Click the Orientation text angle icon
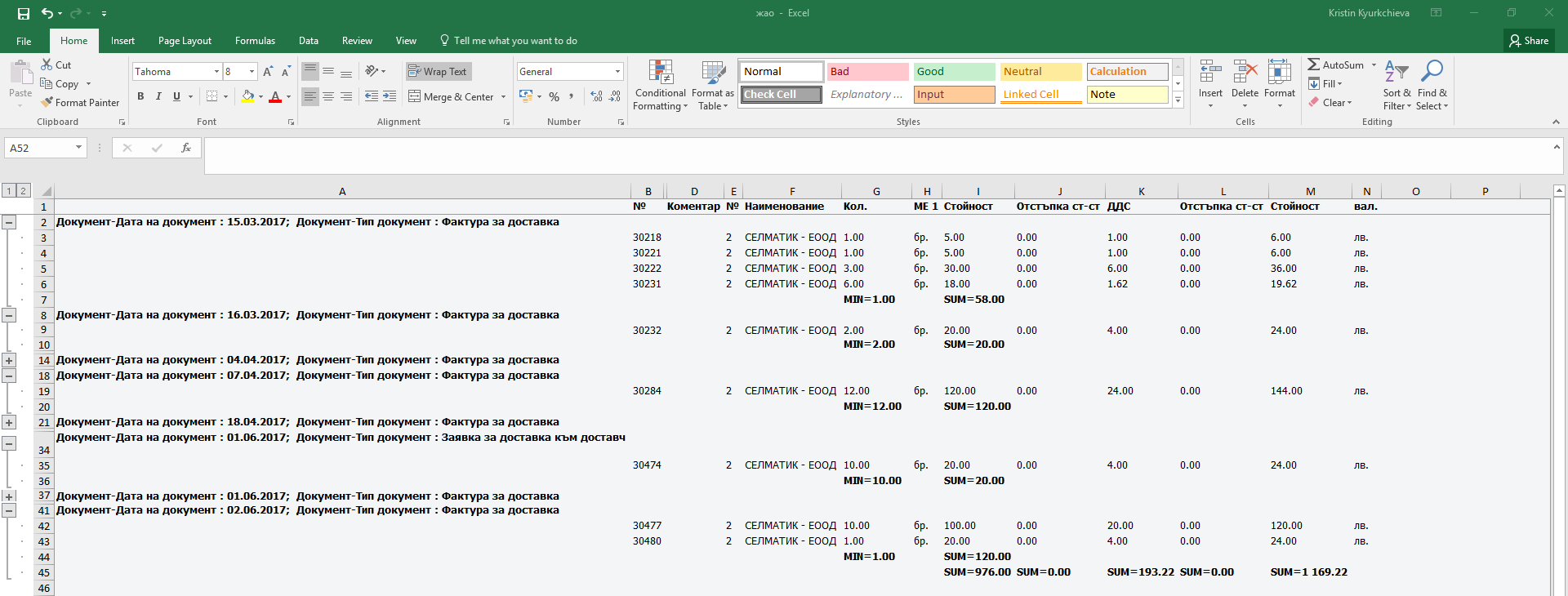Screen dimensions: 1568x596 click(372, 71)
